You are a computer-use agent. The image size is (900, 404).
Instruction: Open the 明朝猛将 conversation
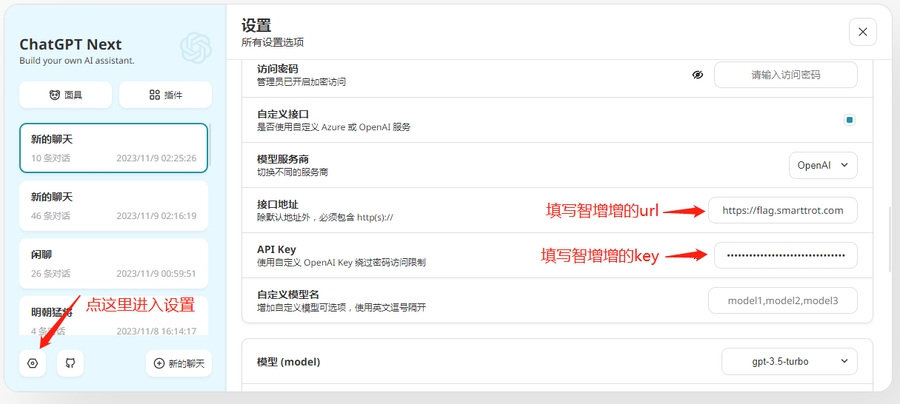coord(113,318)
